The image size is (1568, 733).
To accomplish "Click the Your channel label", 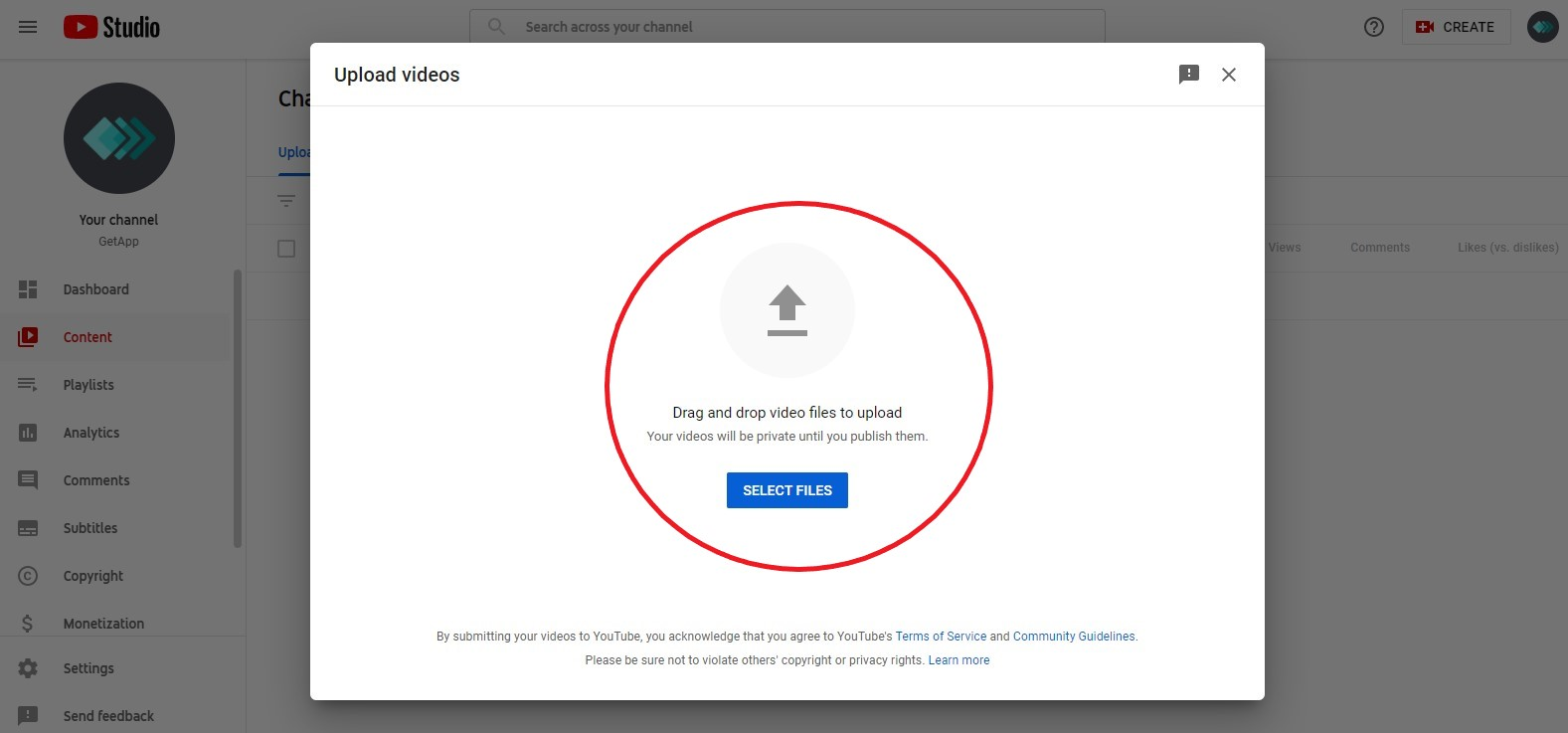I will click(x=118, y=220).
